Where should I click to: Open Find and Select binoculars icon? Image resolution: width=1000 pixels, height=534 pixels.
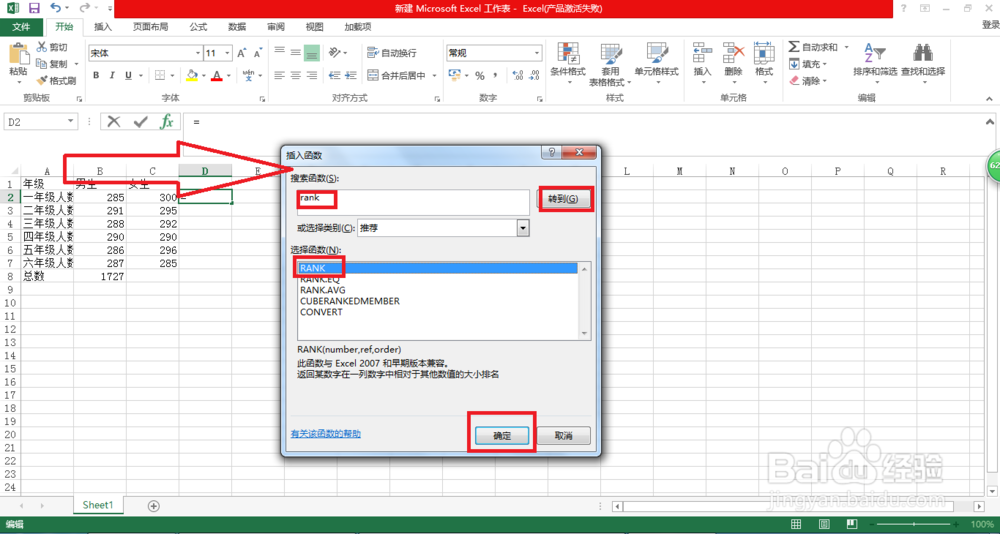[x=923, y=53]
